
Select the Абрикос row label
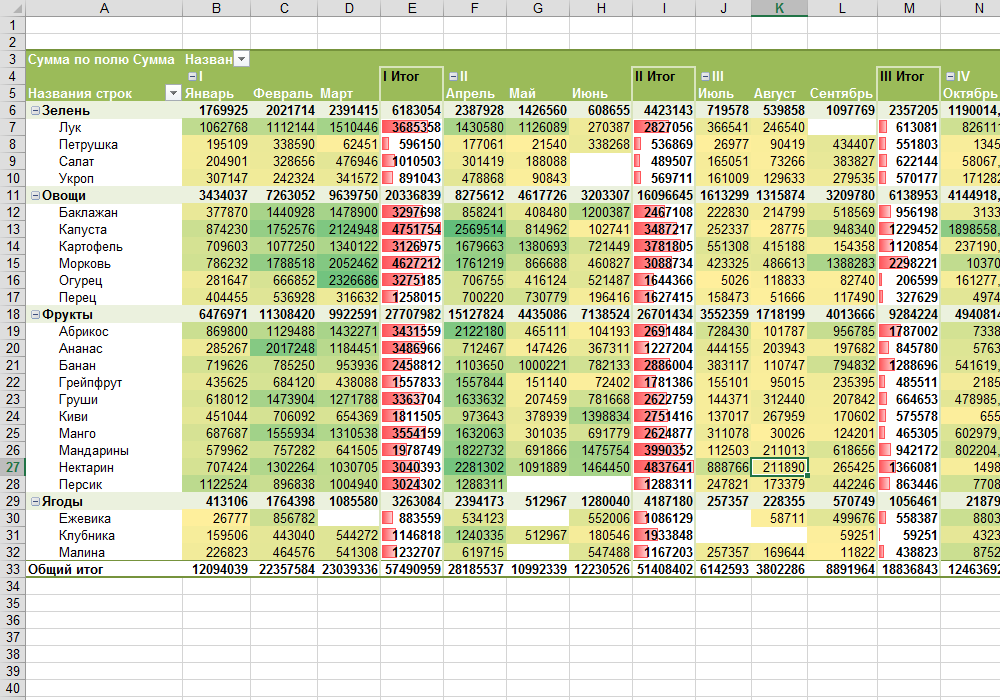[x=104, y=332]
